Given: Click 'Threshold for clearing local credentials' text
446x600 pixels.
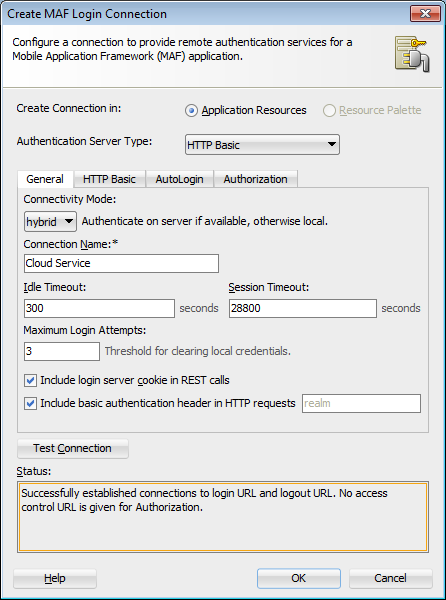Looking at the screenshot, I should tap(198, 351).
